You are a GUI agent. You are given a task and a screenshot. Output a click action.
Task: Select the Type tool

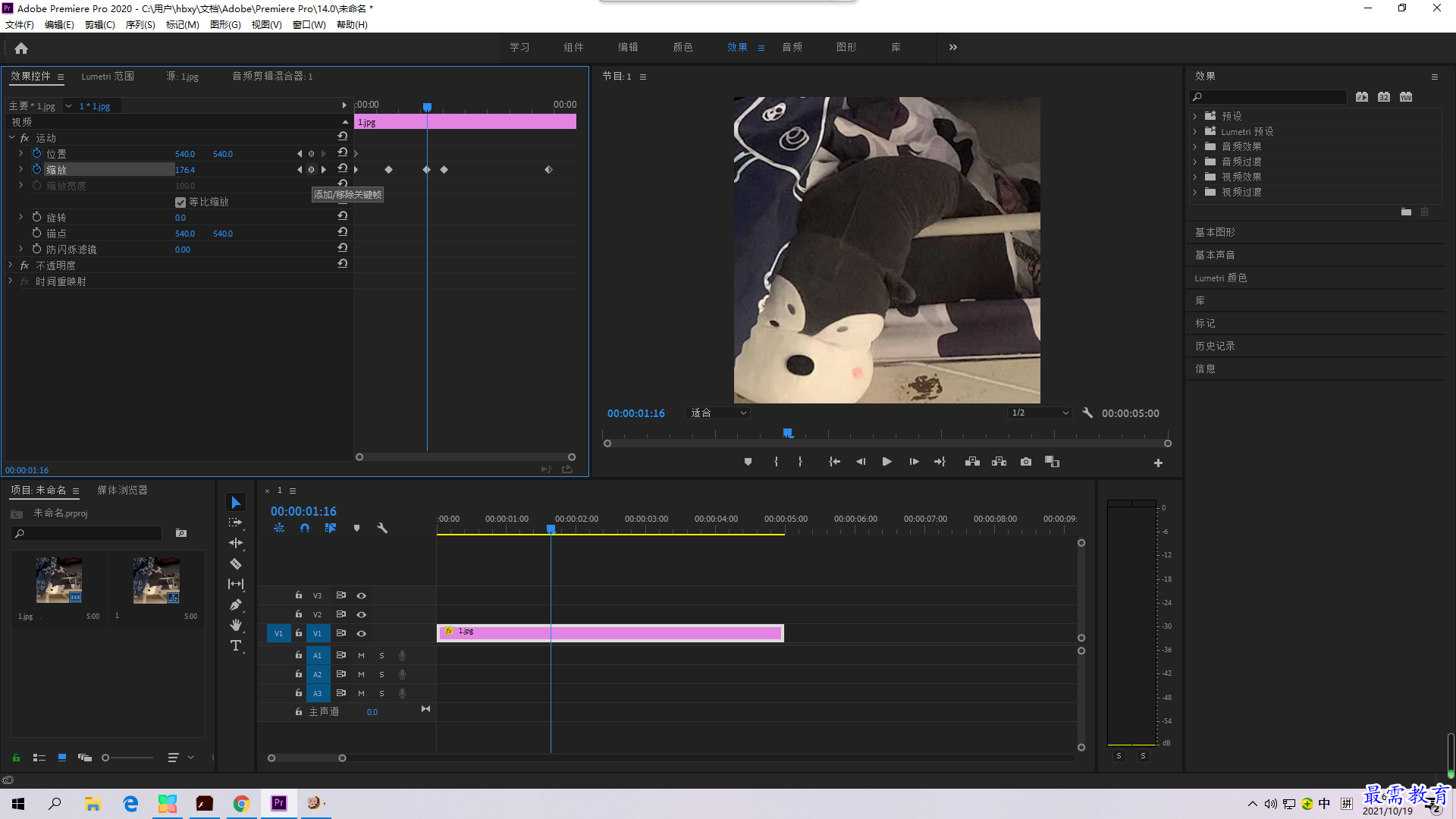pos(236,645)
